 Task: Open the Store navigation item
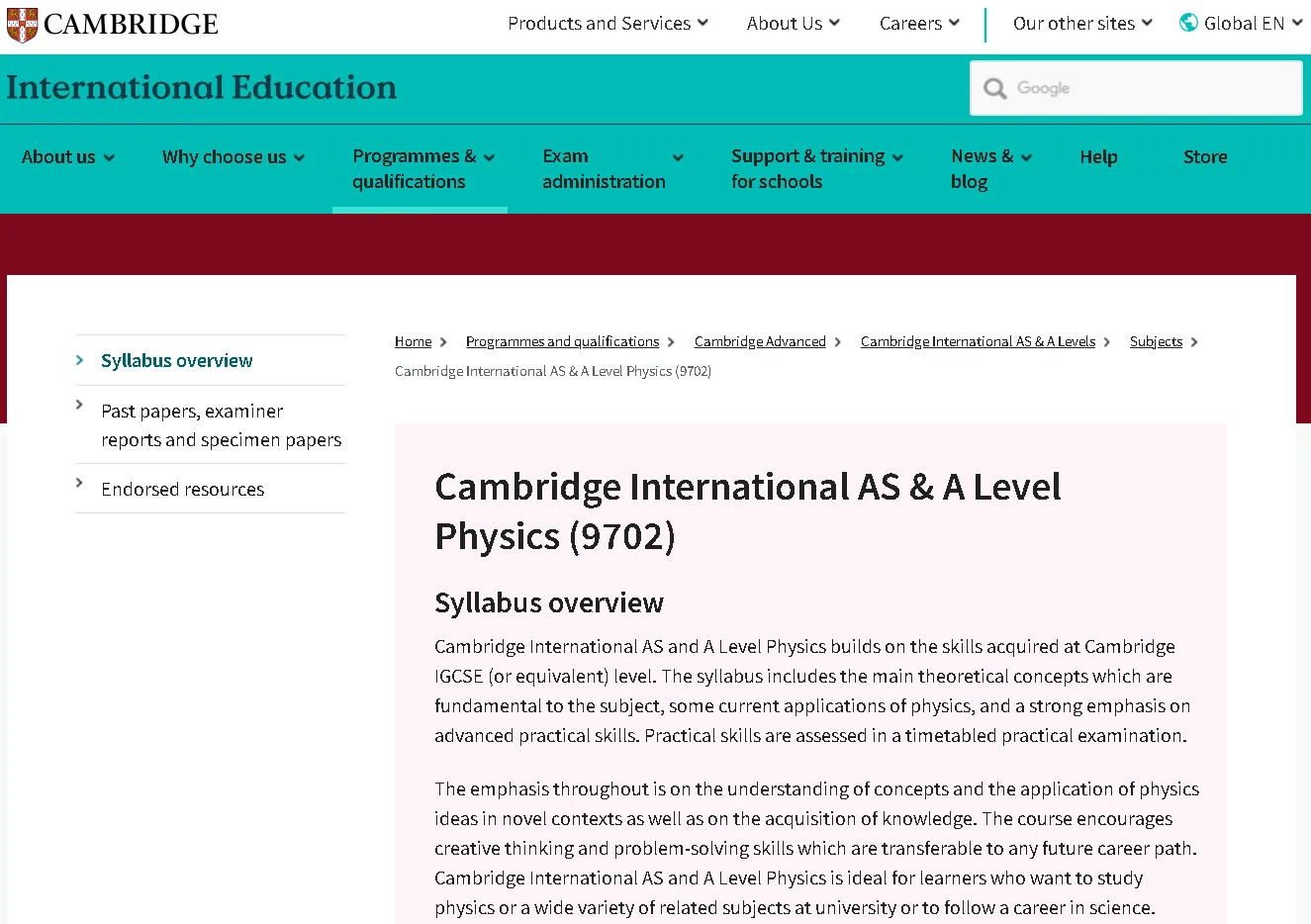[x=1205, y=156]
